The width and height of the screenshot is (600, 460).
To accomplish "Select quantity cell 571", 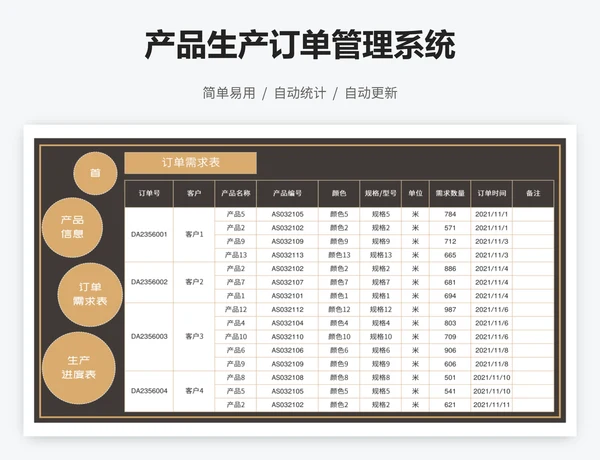I will tap(450, 228).
